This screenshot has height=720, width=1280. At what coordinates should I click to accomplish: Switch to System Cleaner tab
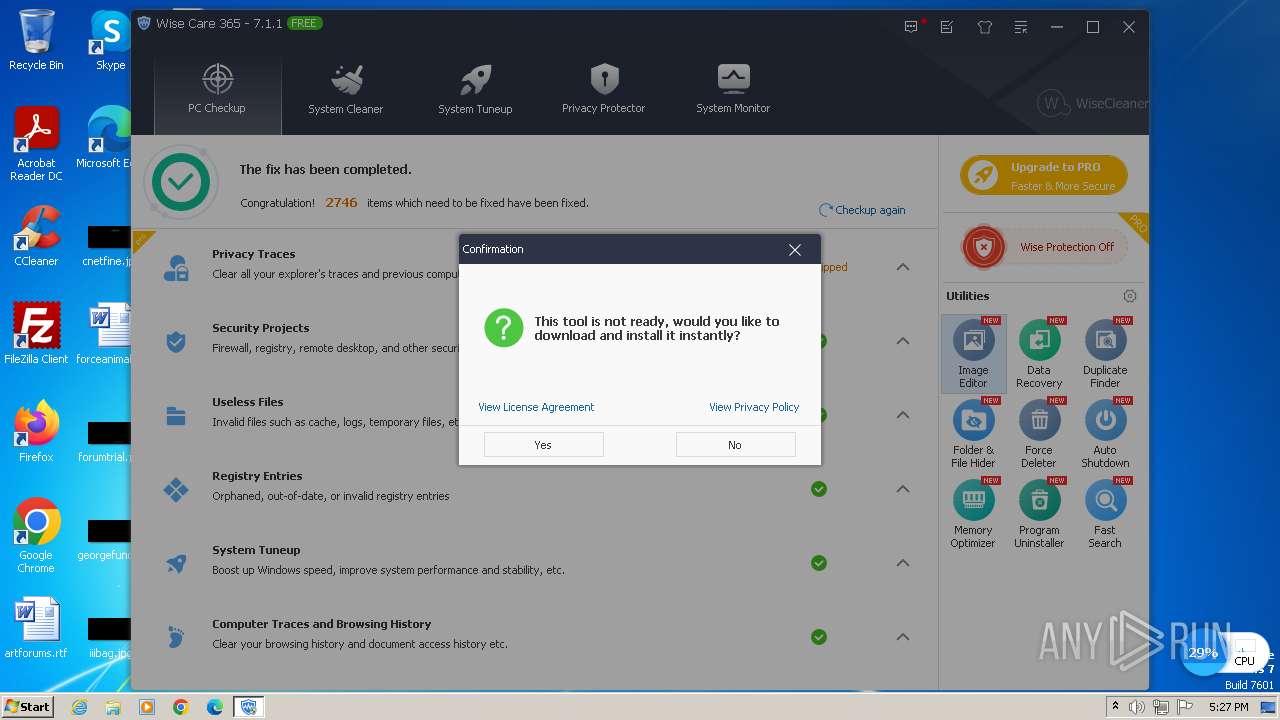tap(345, 90)
